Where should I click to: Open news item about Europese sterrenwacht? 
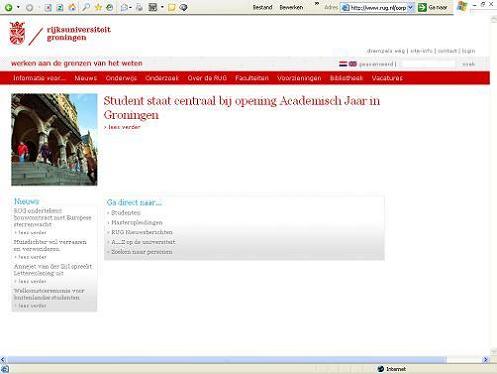point(52,217)
